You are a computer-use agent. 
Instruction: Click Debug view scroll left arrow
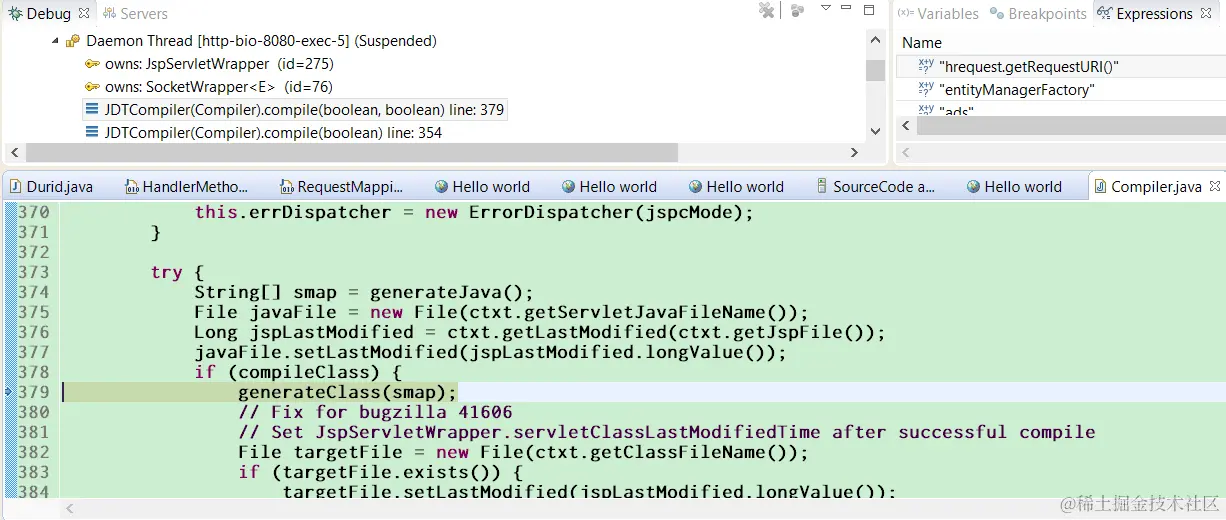(x=14, y=153)
